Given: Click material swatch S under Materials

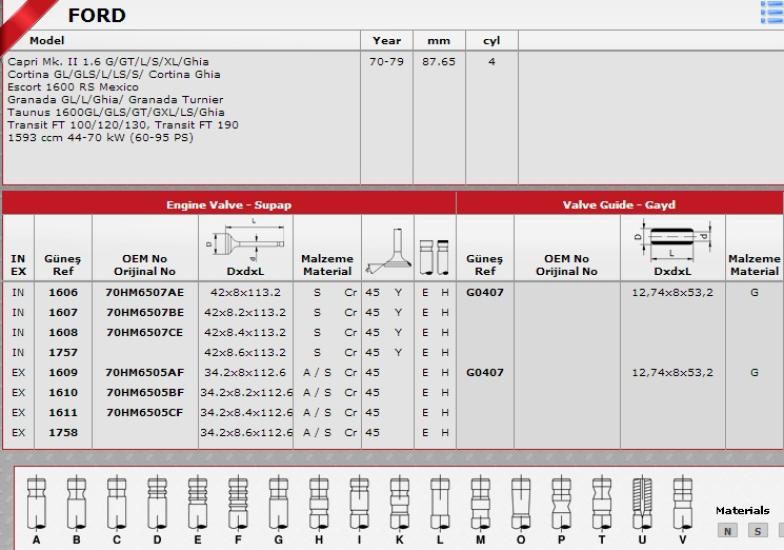Looking at the screenshot, I should click(x=758, y=531).
